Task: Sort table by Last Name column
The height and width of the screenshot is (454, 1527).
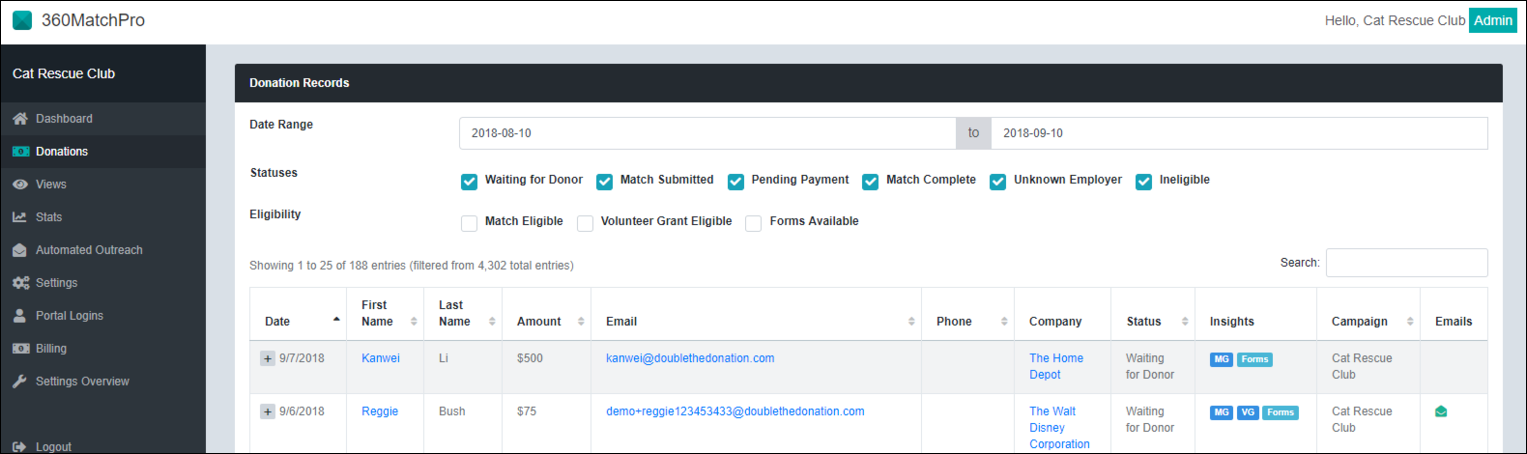Action: click(462, 314)
